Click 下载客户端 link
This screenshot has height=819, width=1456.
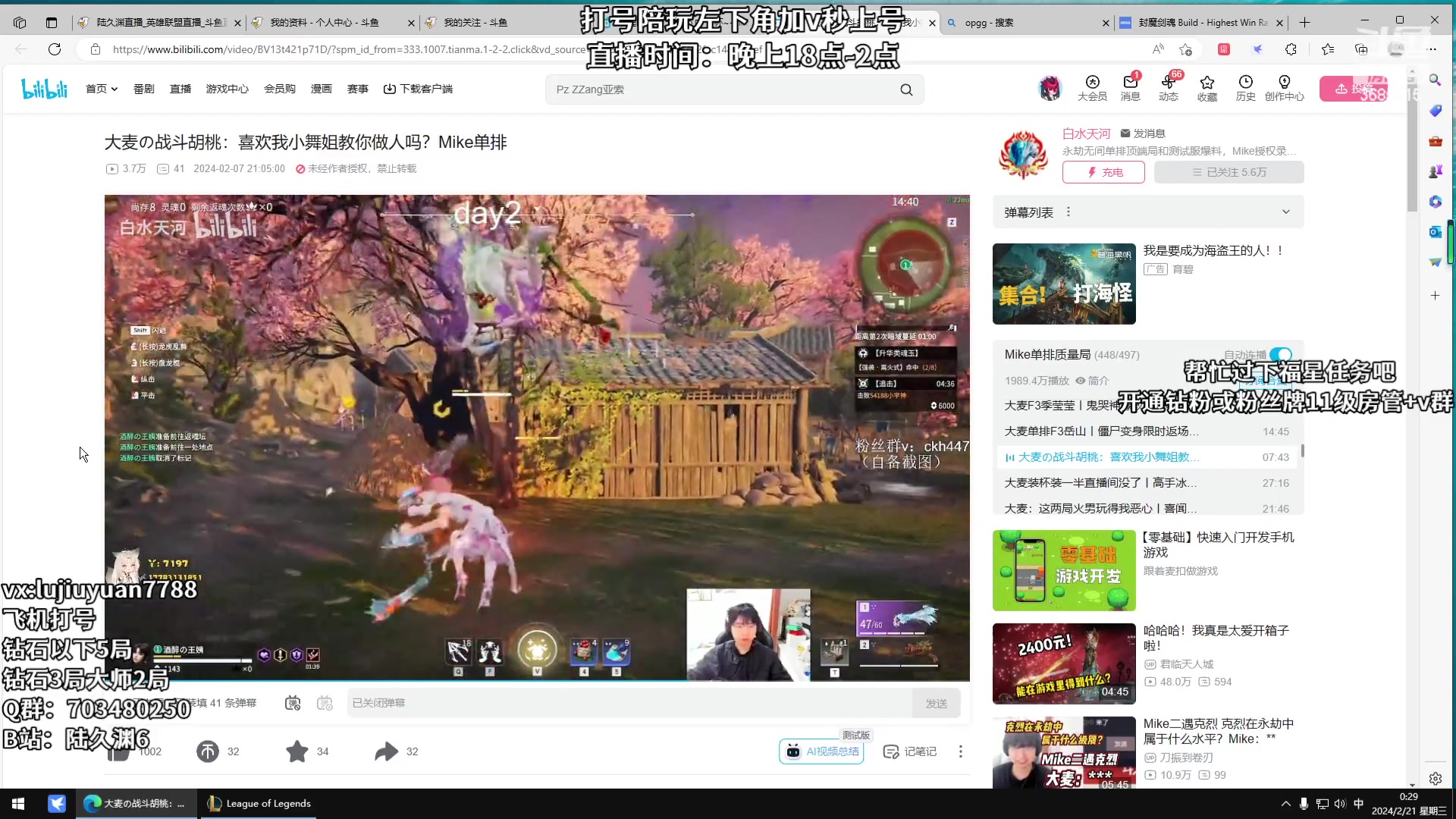coord(418,89)
